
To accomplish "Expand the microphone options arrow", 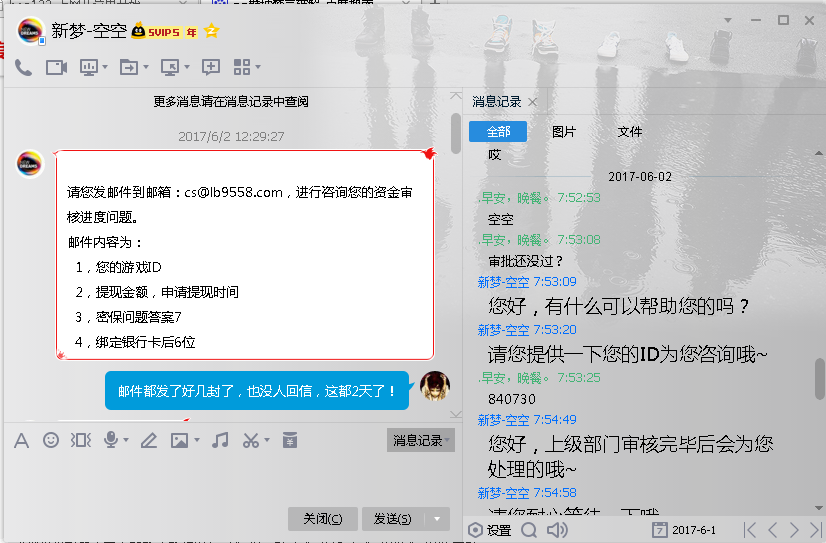I will [126, 440].
